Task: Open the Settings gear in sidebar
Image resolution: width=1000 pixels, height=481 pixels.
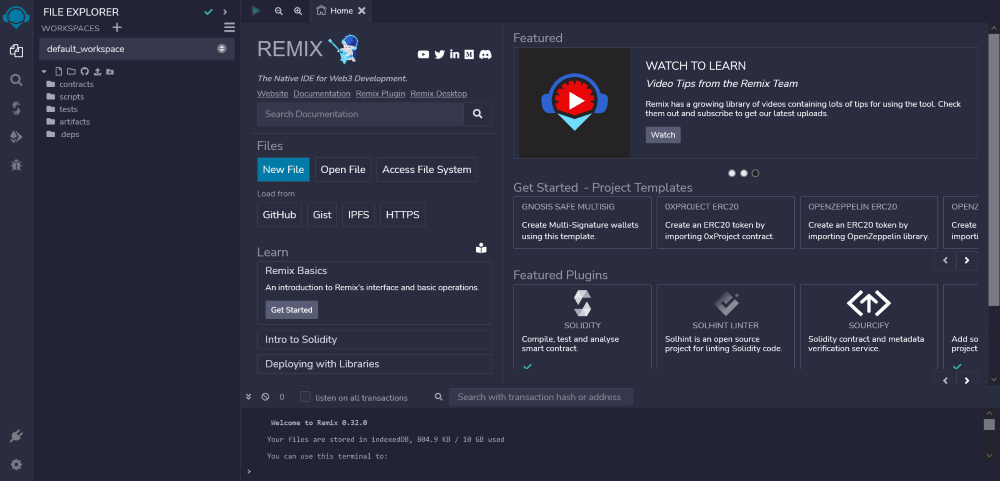Action: tap(17, 464)
